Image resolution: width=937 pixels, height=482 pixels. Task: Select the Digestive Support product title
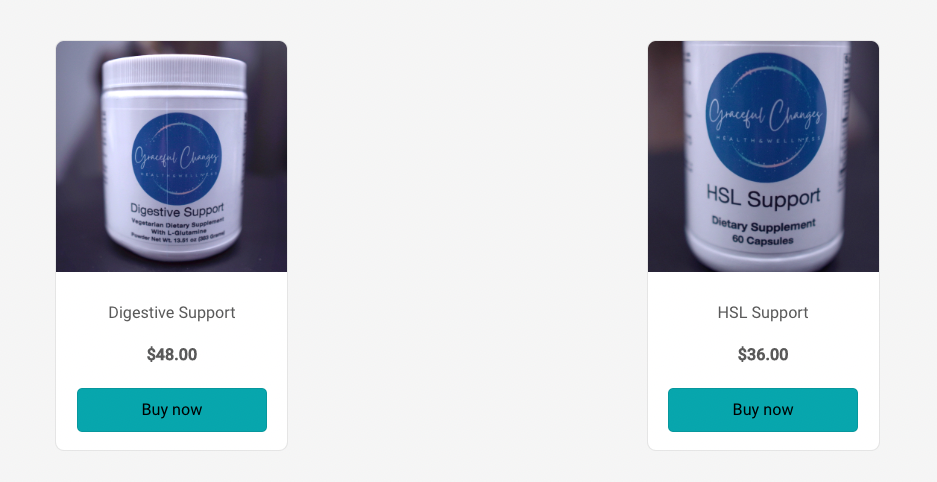coord(172,312)
